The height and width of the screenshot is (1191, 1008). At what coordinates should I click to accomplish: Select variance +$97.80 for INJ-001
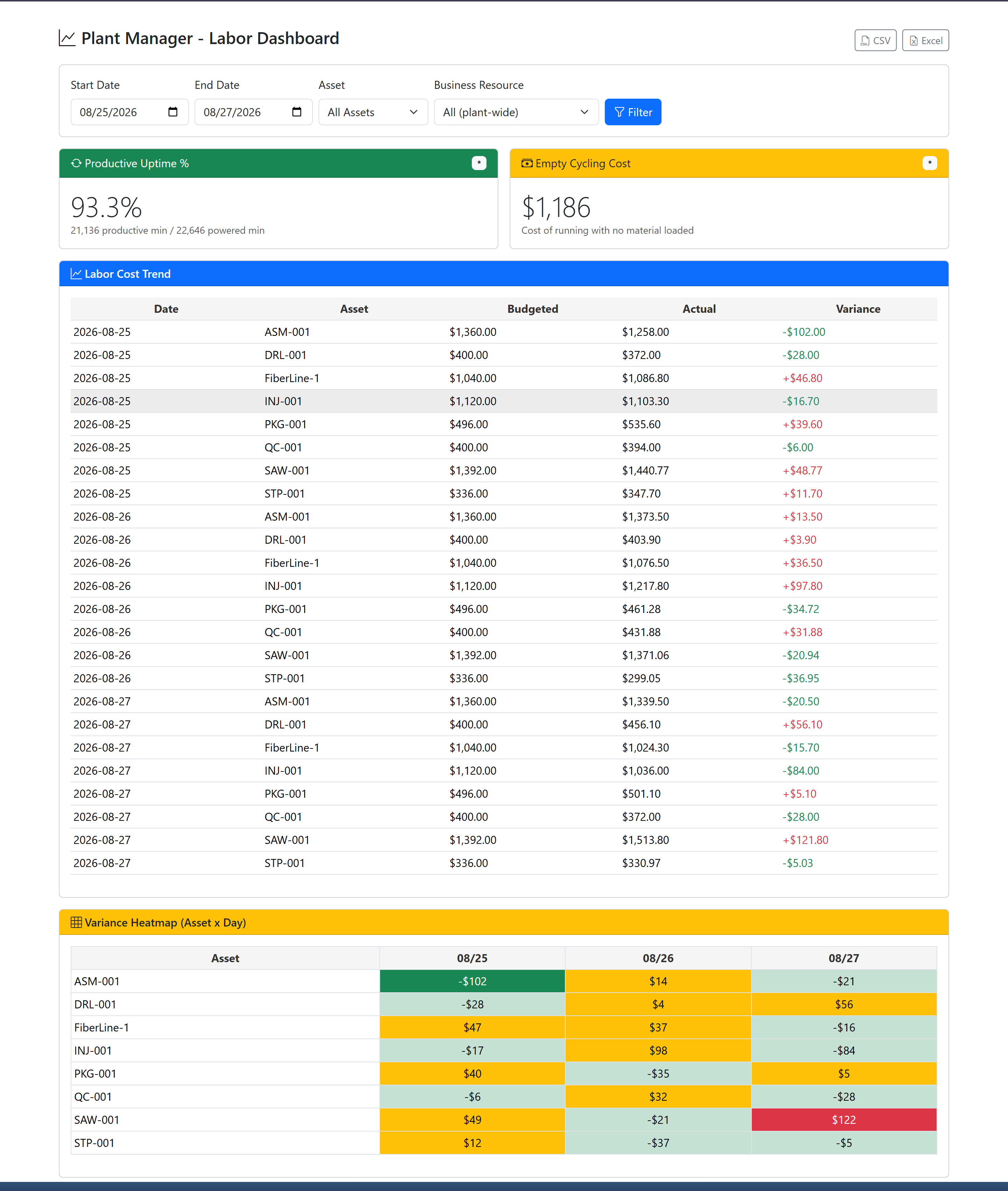click(802, 586)
